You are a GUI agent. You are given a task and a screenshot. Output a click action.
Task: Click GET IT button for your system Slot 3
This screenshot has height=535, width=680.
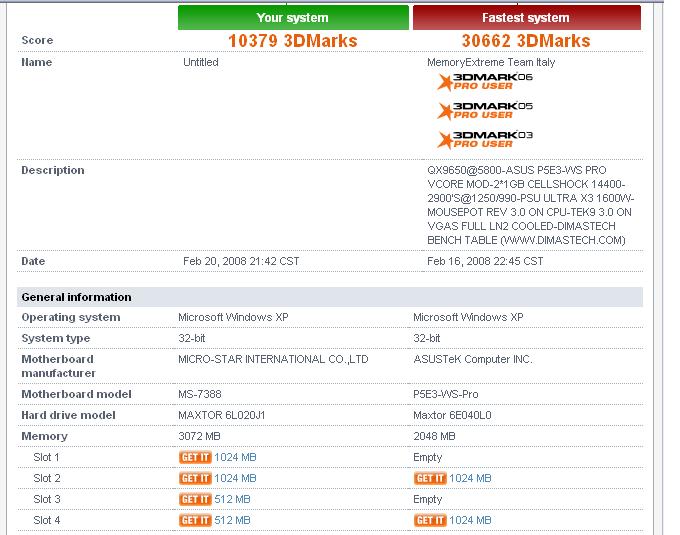[x=195, y=499]
